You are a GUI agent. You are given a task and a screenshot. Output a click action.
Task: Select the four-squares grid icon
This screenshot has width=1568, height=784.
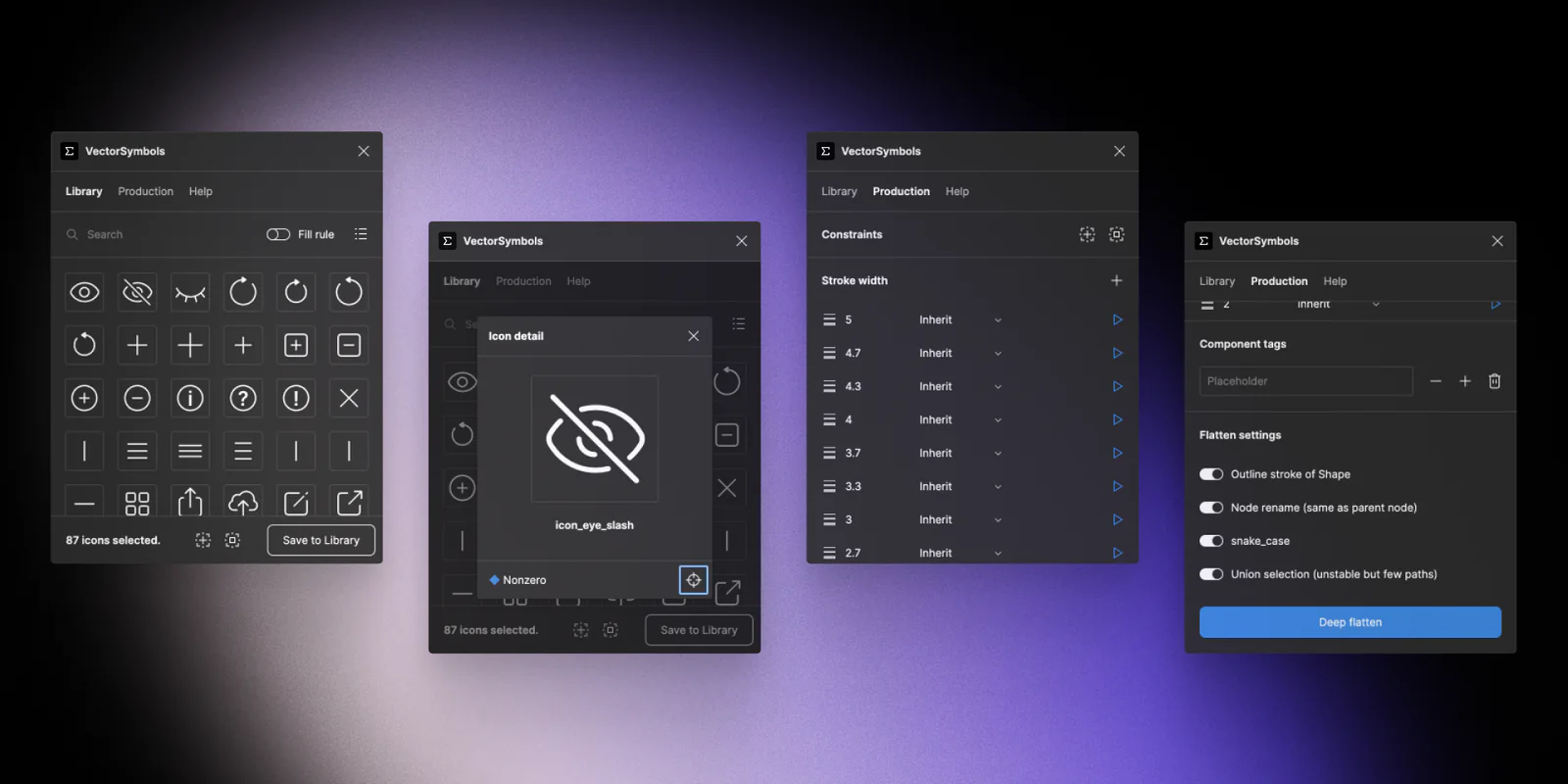coord(137,503)
